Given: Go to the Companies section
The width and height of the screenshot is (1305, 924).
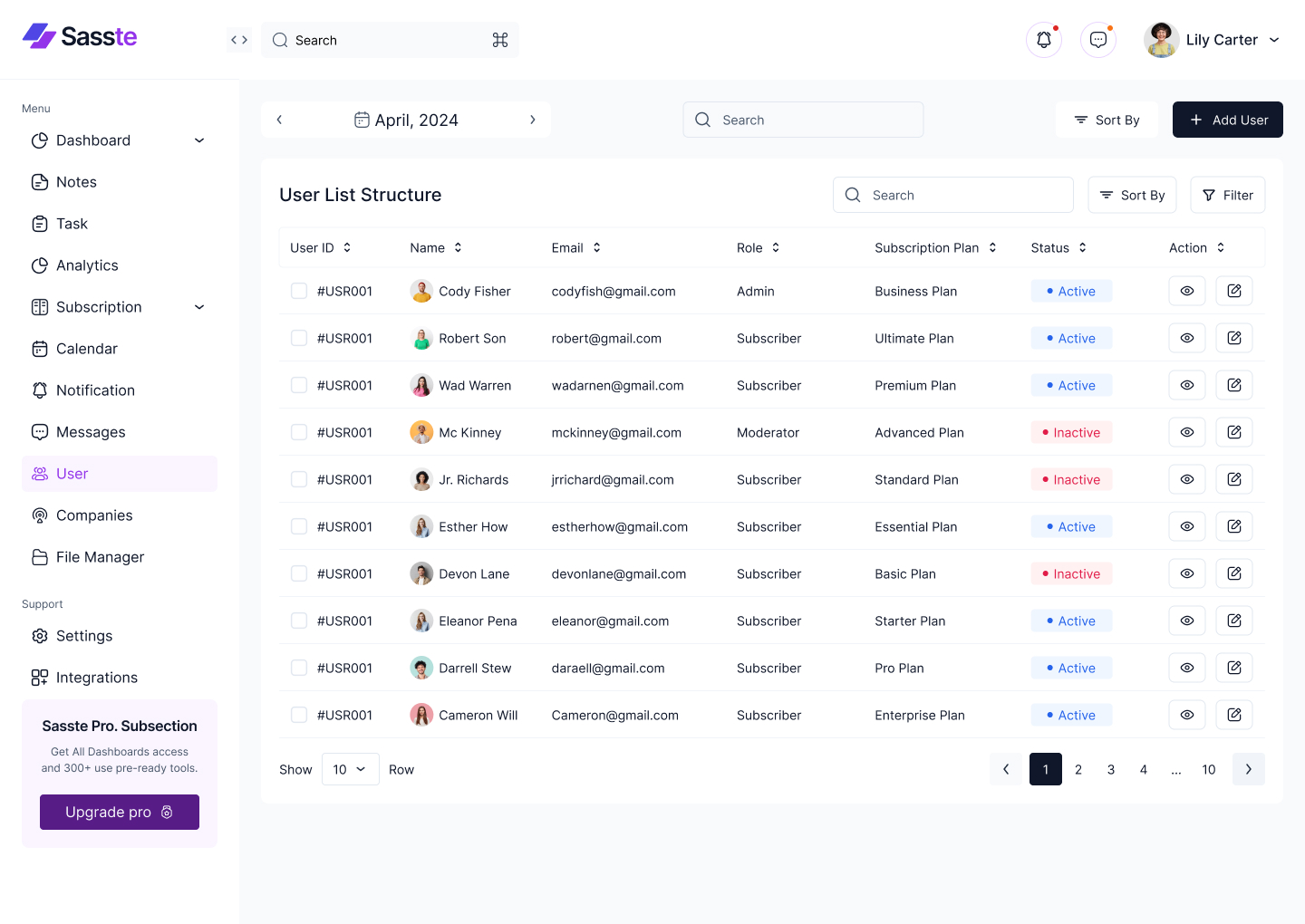Looking at the screenshot, I should click(x=93, y=515).
